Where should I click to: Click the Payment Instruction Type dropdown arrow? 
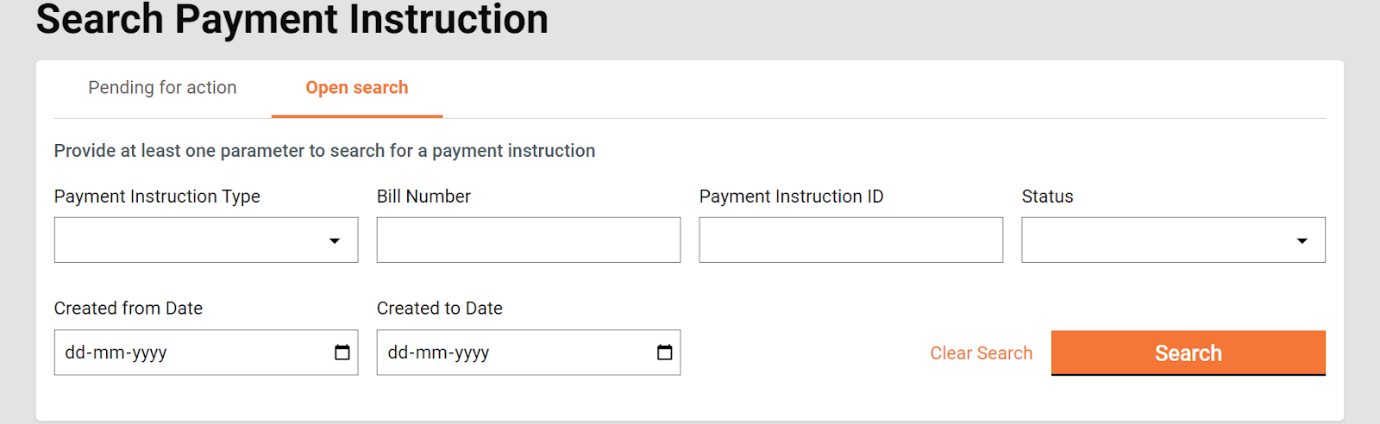(x=335, y=241)
